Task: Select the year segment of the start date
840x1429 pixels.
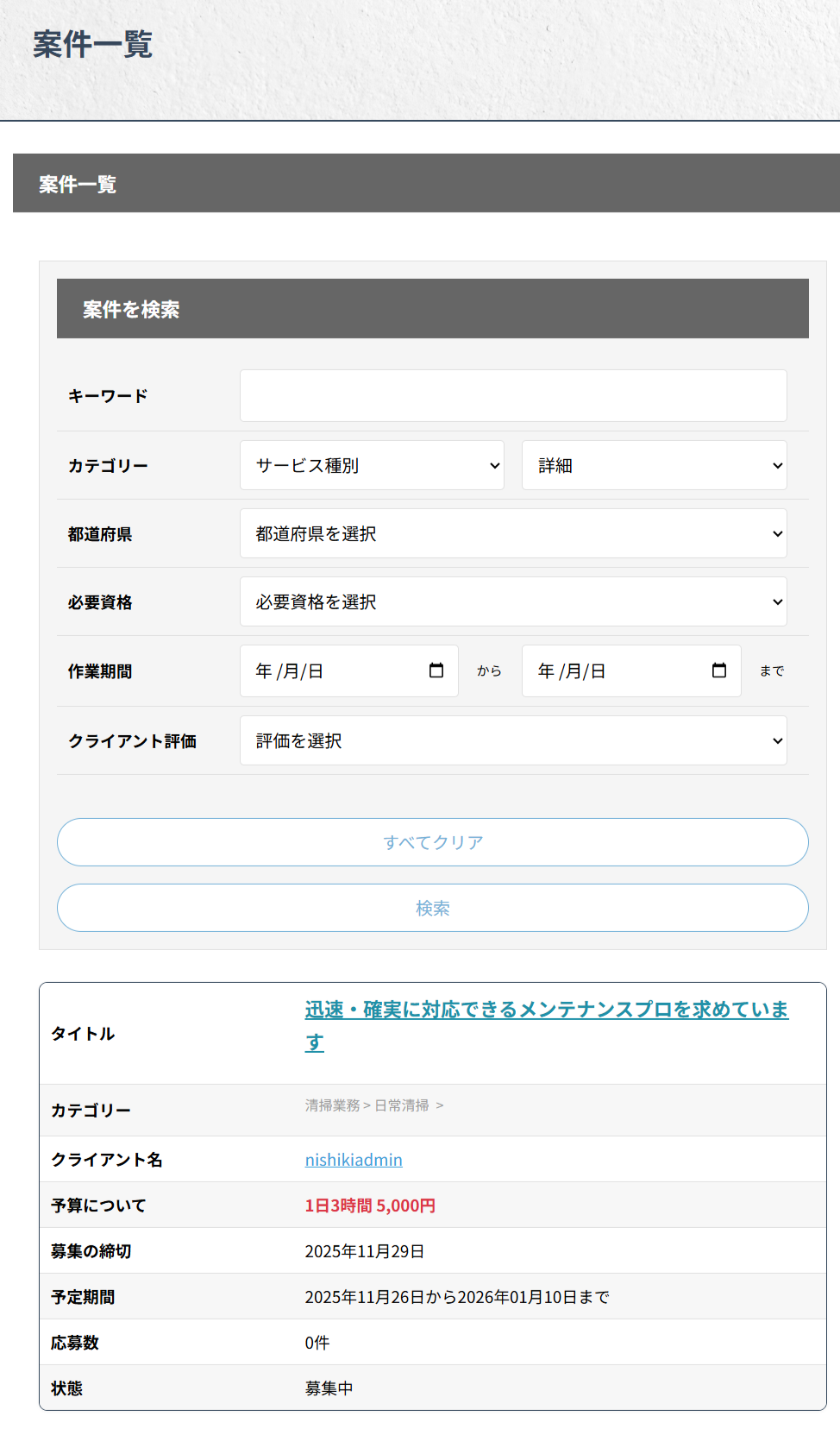Action: point(264,671)
